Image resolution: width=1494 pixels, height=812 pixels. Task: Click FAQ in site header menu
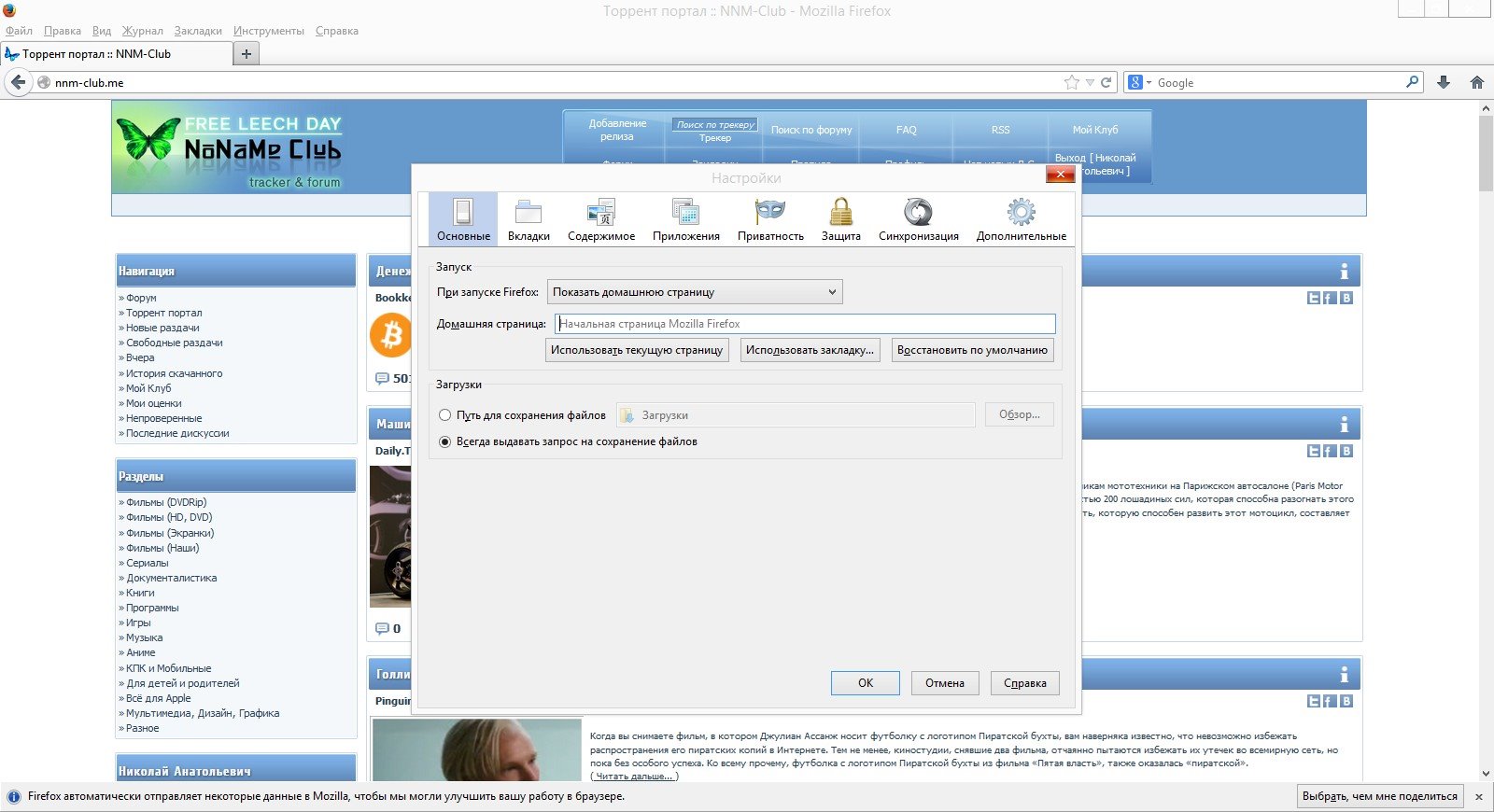tap(907, 130)
